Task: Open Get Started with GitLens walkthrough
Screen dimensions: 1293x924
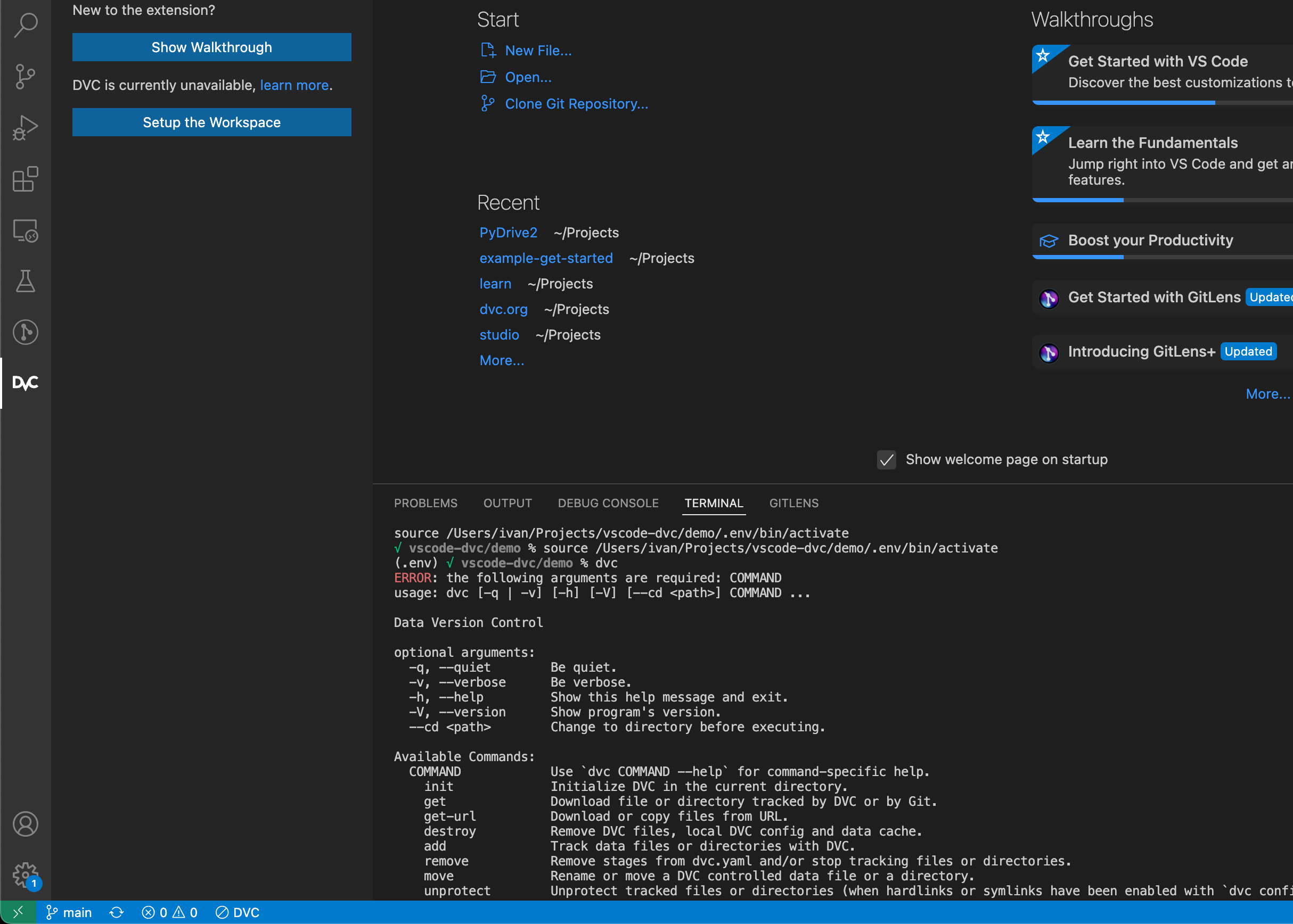Action: pyautogui.click(x=1162, y=298)
